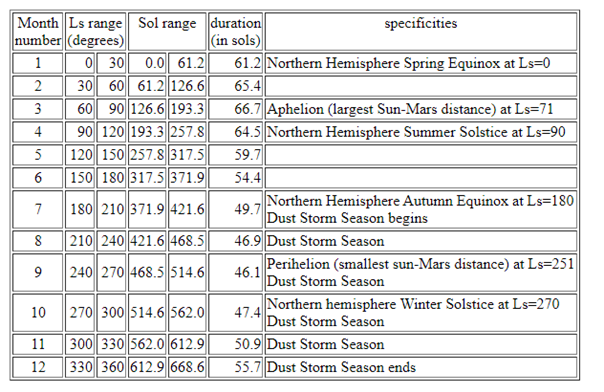Select the Perihelion at Ls=251 text
This screenshot has height=392, width=604.
(420, 264)
